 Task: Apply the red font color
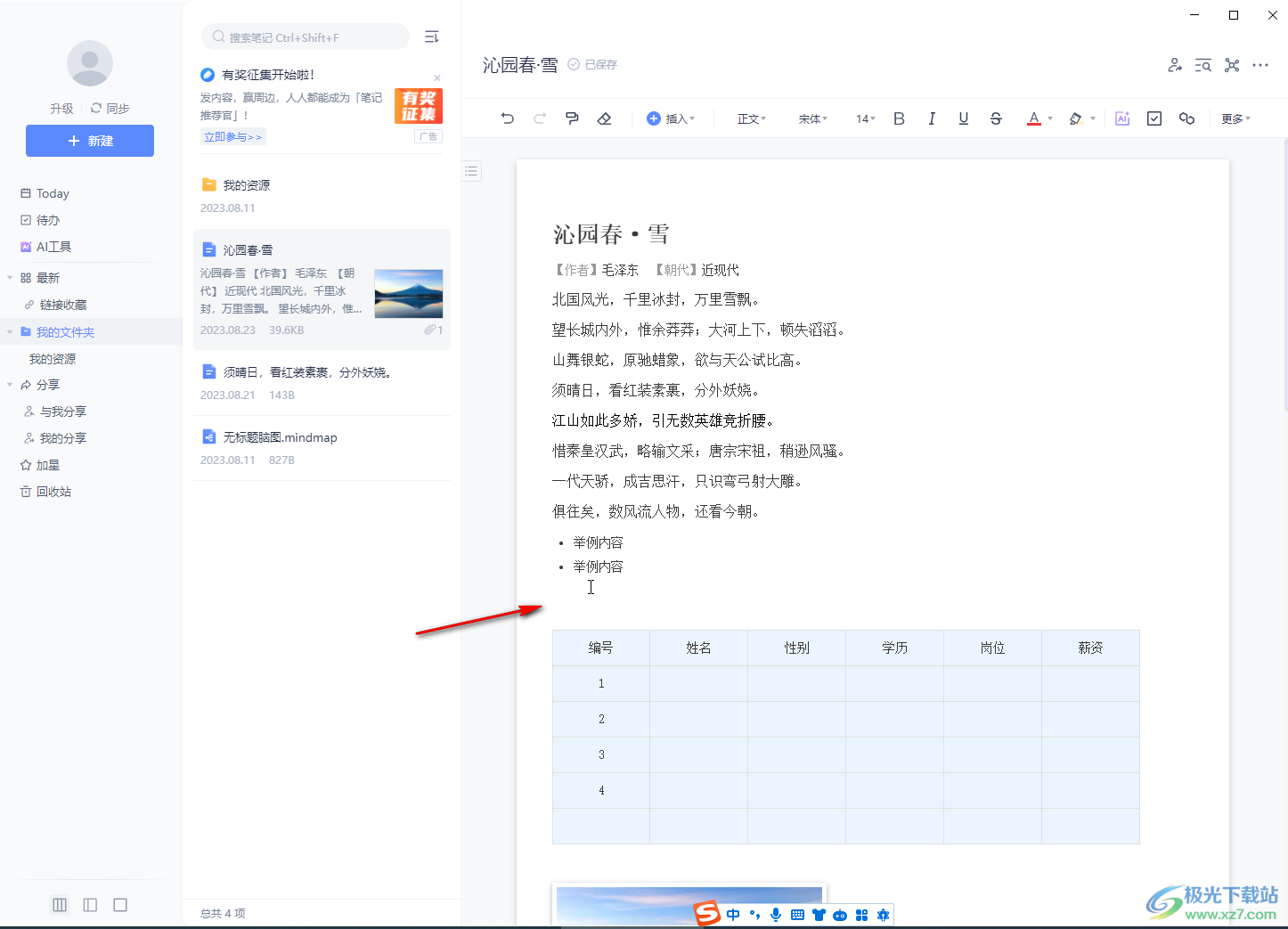coord(1033,118)
